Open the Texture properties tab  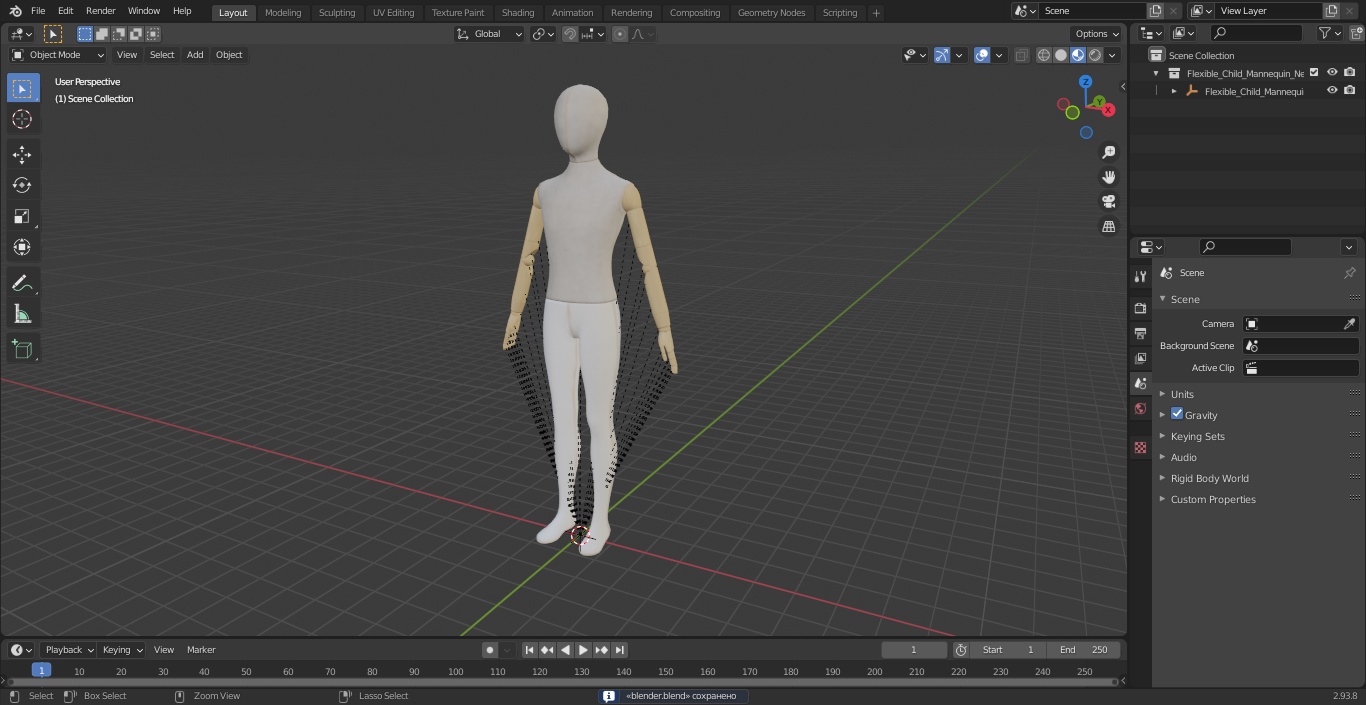tap(1140, 448)
